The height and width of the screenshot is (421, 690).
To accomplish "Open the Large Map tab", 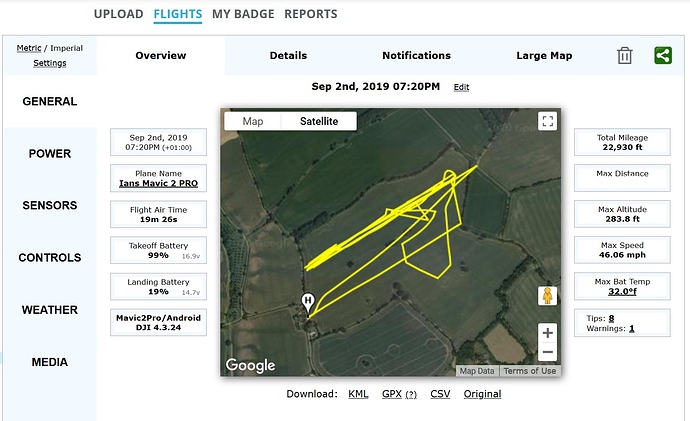I will coord(544,56).
